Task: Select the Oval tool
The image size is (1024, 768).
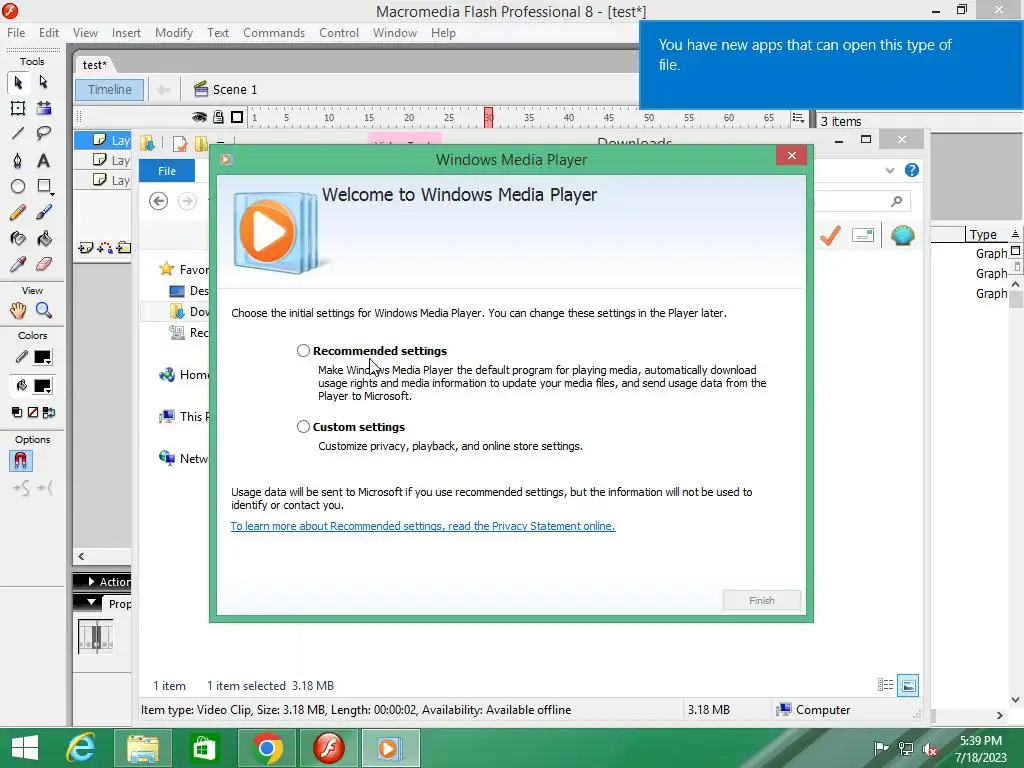Action: tap(18, 187)
